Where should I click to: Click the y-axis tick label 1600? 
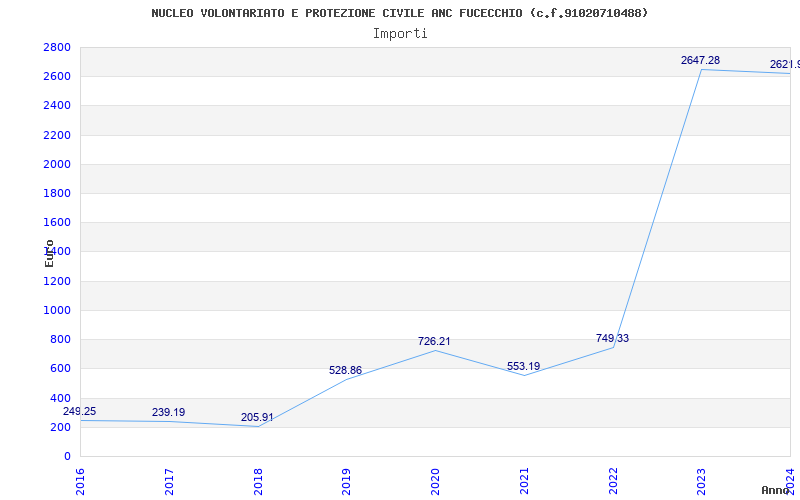point(57,222)
